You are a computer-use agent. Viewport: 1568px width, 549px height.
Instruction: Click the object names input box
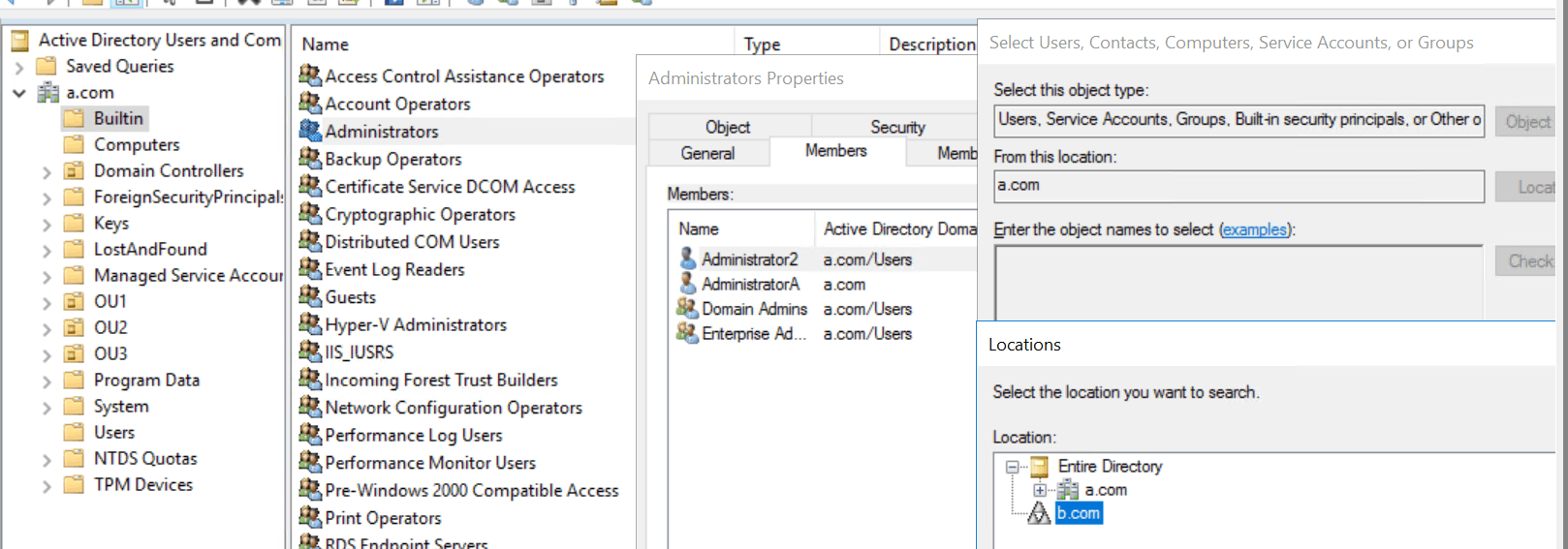pos(1239,283)
